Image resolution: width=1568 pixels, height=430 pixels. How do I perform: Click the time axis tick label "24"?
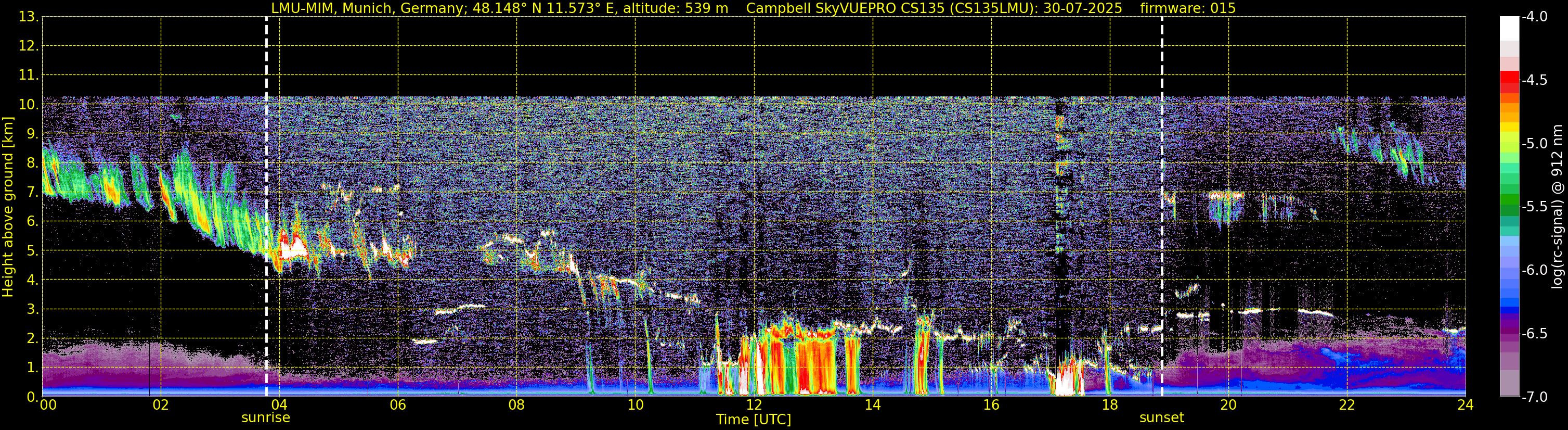point(1465,405)
